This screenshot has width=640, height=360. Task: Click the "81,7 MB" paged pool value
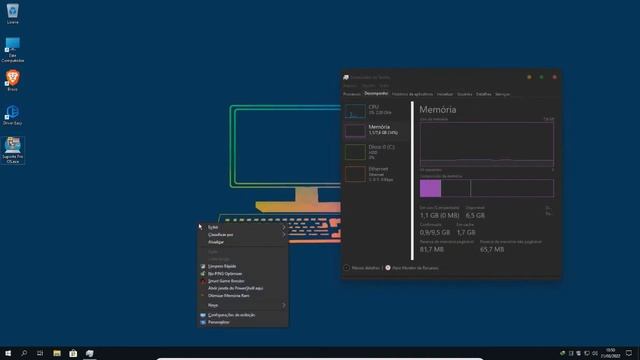tap(432, 249)
